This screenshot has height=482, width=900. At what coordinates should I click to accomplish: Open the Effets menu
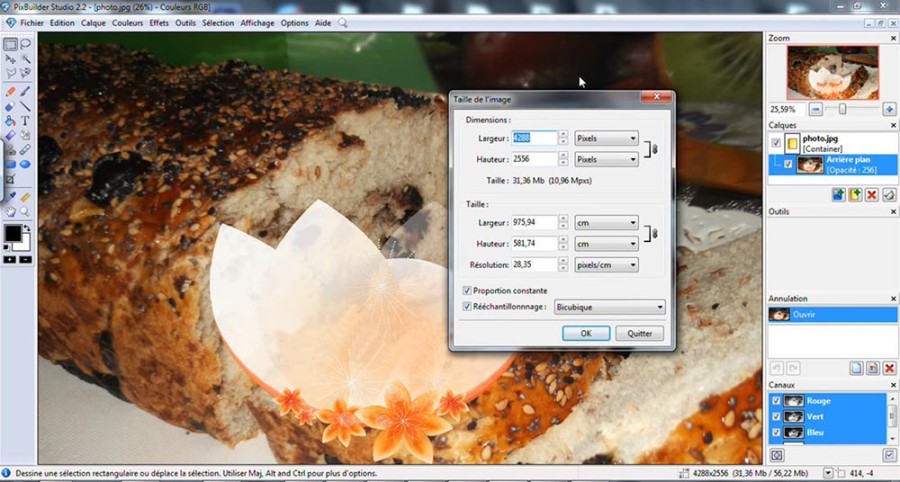tap(159, 23)
